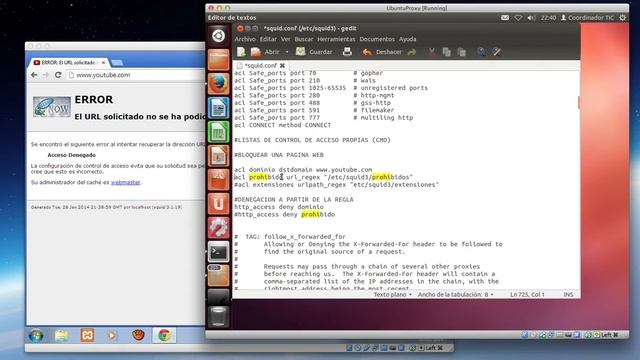Launch LibreOffice Writer from the launcher

click(x=218, y=108)
